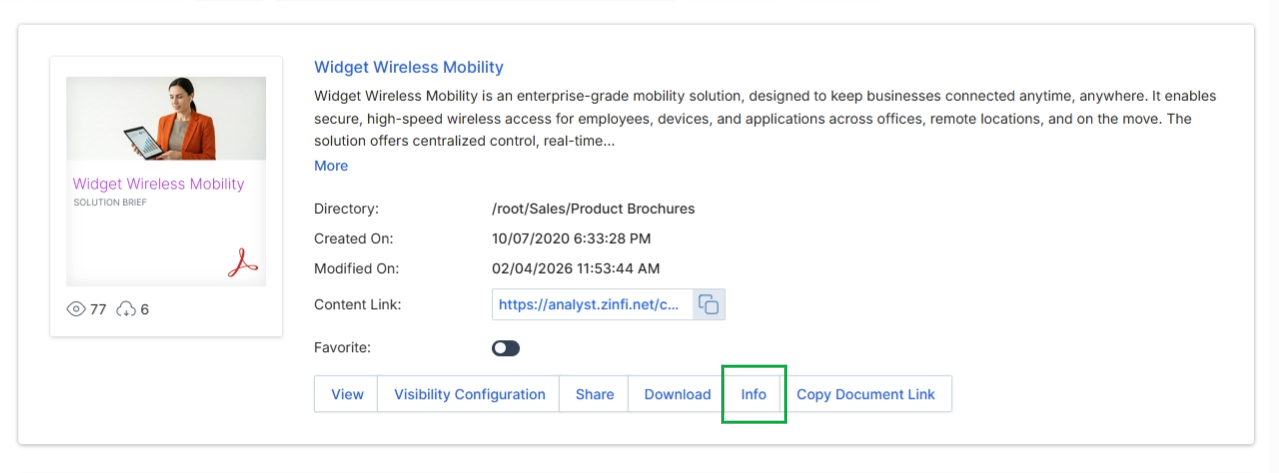Click the description paragraph text
1279x473 pixels.
(765, 119)
